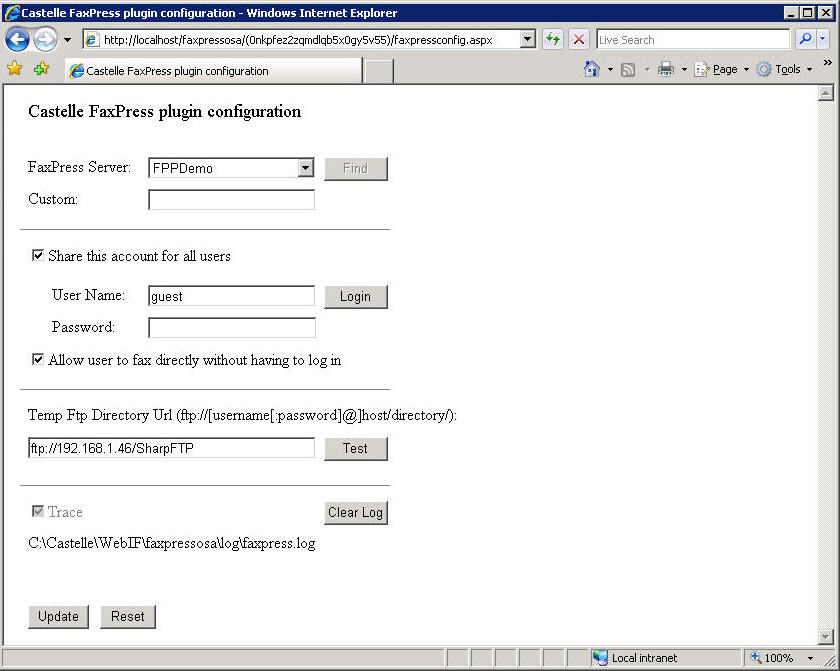Screen dimensions: 840x671
Task: Click the Home icon in command bar
Action: tap(591, 69)
